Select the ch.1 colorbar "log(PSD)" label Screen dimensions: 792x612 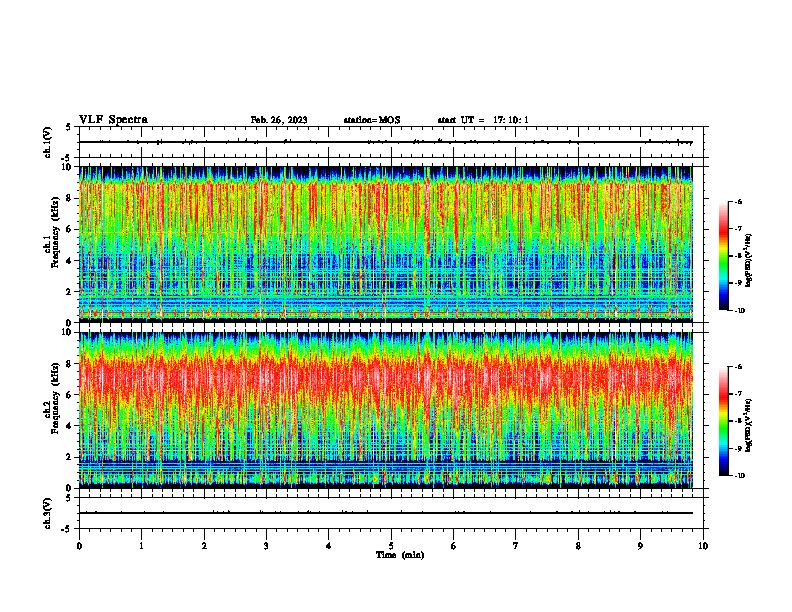pyautogui.click(x=749, y=261)
